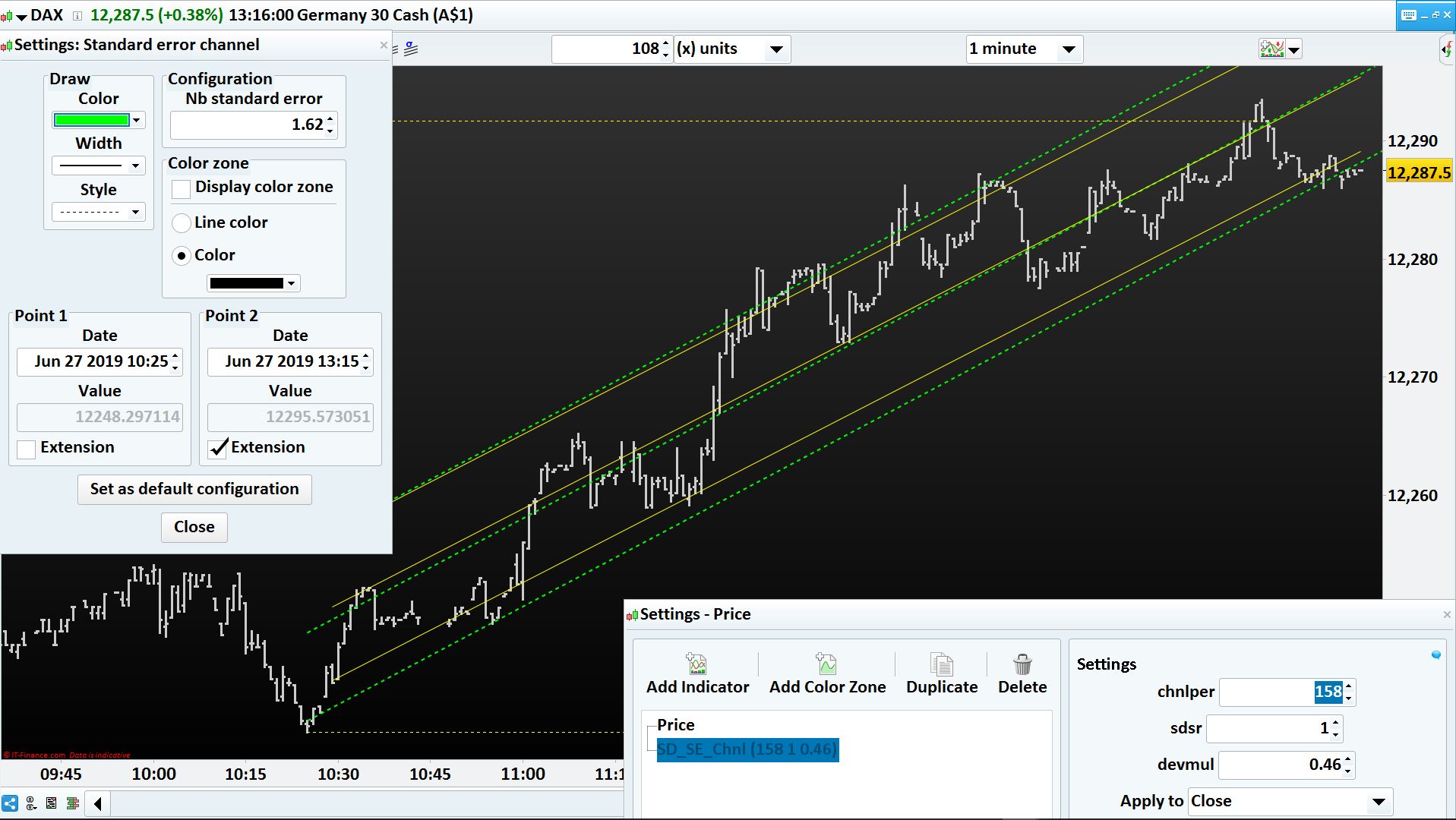Click Add Indicator
This screenshot has width=1456, height=820.
point(697,674)
